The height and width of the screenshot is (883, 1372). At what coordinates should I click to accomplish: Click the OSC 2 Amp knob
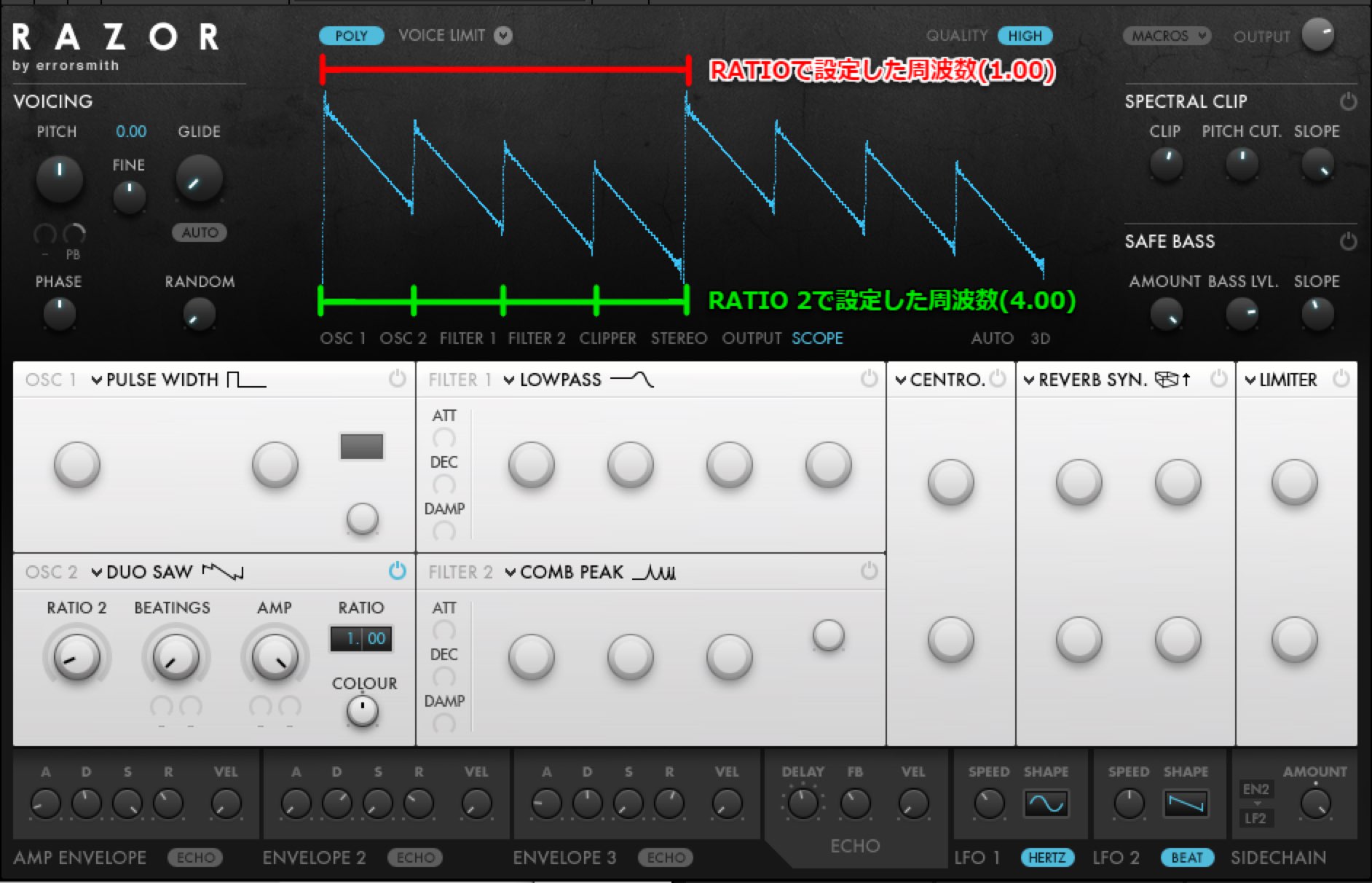point(275,656)
